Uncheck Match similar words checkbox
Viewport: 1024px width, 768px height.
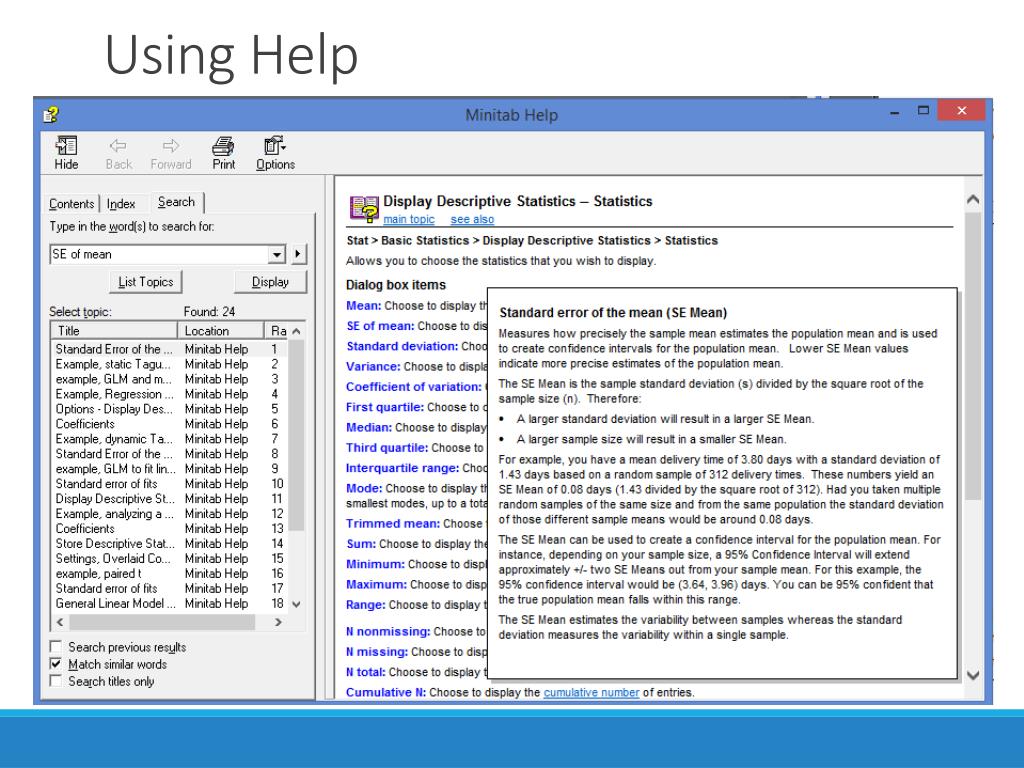click(56, 664)
